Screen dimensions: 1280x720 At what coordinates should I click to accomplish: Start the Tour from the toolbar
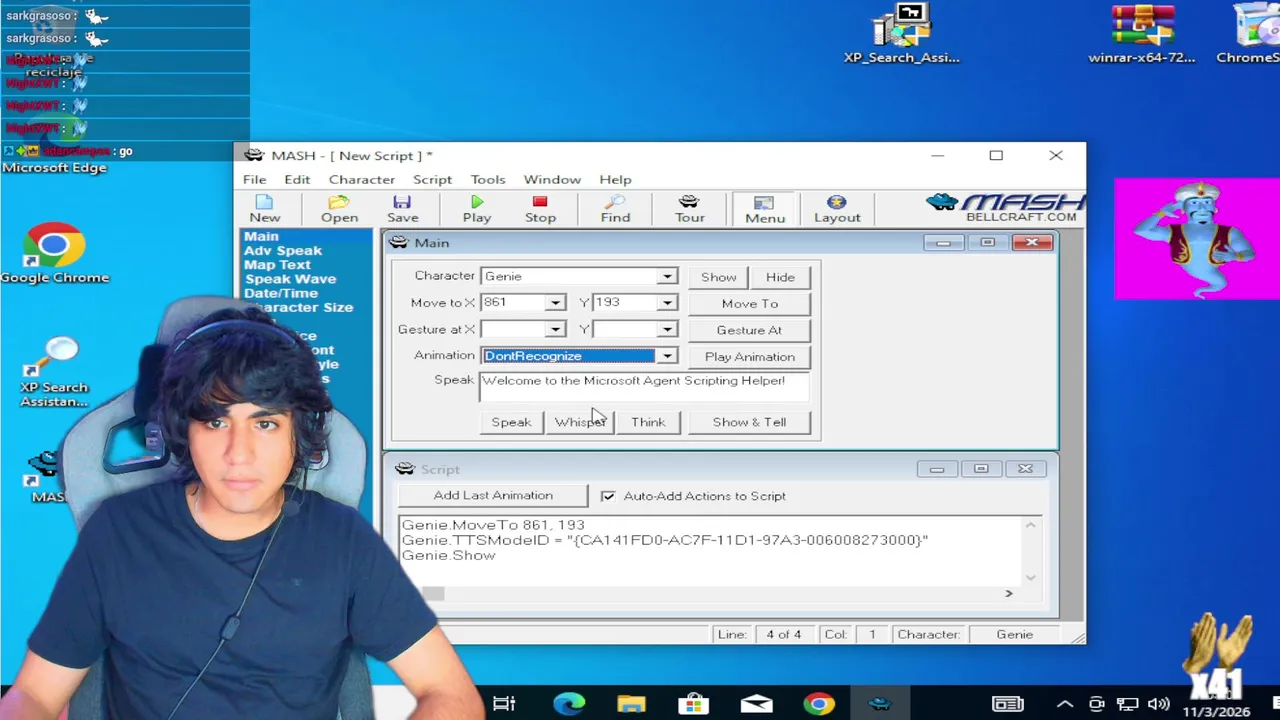coord(689,209)
